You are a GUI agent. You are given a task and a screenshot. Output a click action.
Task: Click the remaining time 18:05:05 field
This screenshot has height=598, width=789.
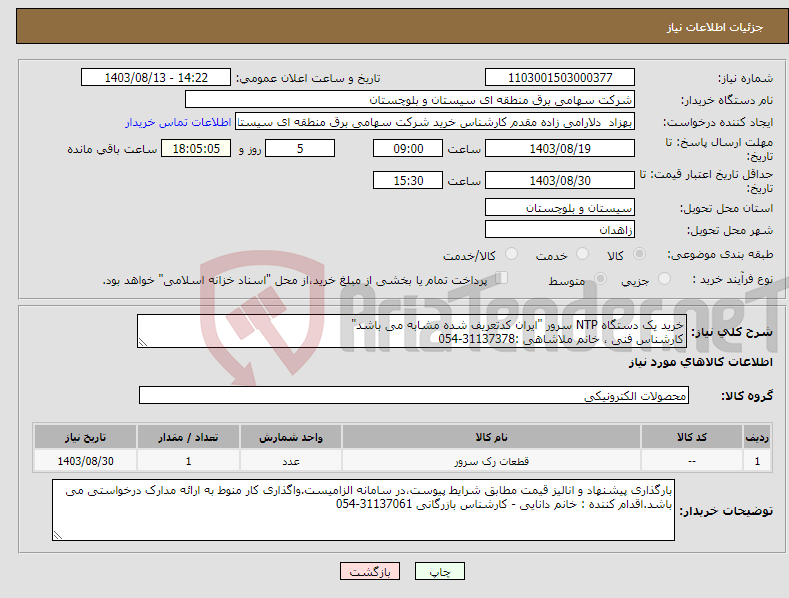click(x=196, y=148)
